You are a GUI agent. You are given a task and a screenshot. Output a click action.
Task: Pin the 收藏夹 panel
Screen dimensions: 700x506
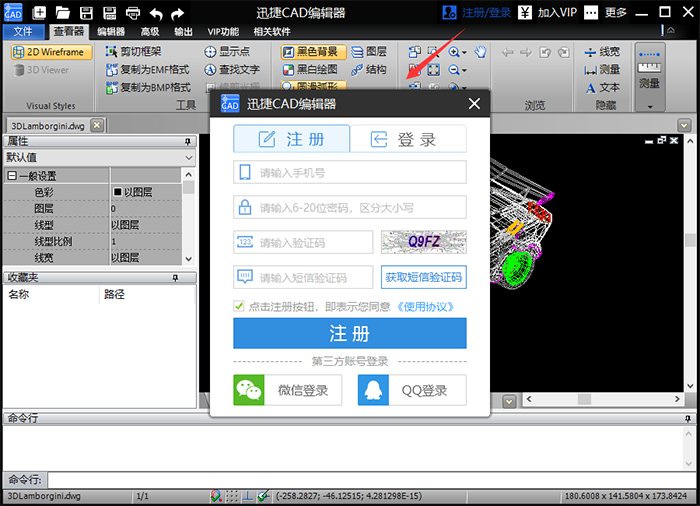tap(175, 278)
